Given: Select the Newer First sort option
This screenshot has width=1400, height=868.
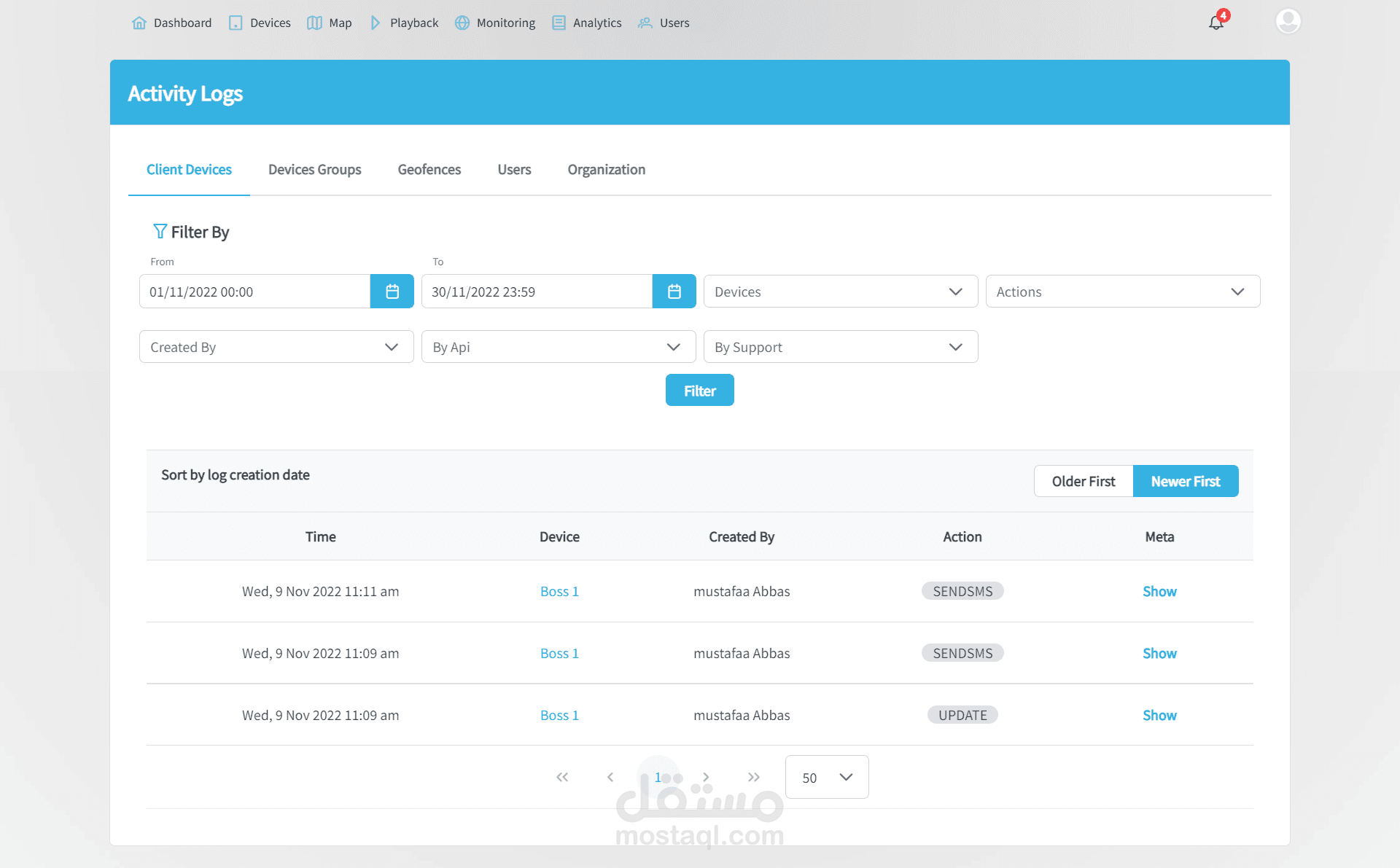Looking at the screenshot, I should (1185, 481).
